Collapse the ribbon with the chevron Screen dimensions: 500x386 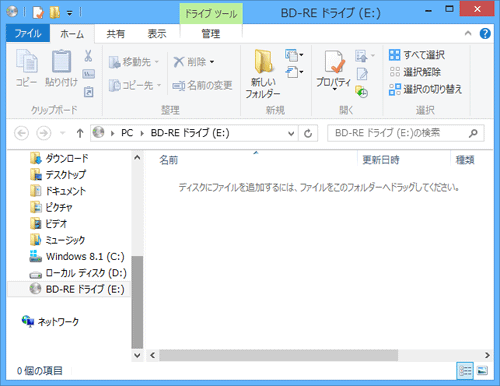click(468, 33)
